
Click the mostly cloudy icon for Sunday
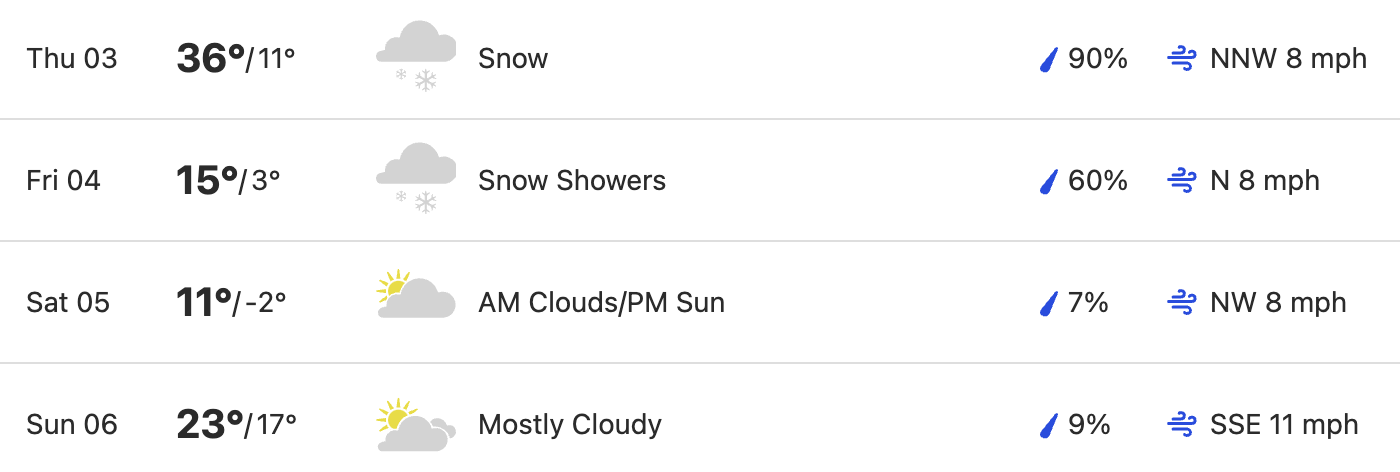coord(416,424)
